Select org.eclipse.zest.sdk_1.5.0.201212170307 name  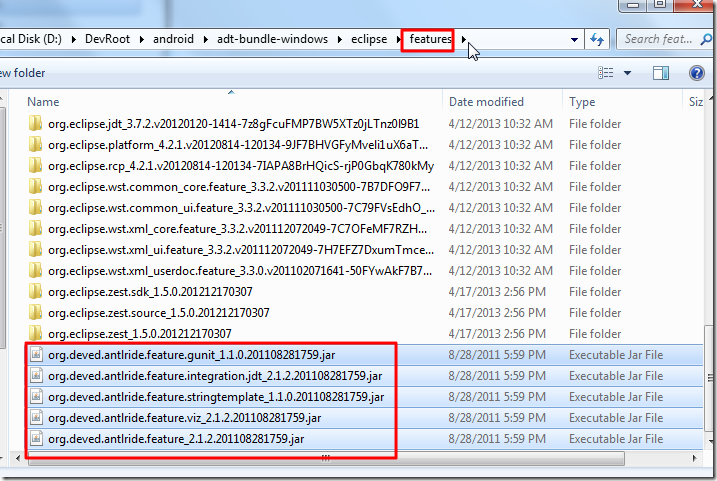(x=150, y=292)
